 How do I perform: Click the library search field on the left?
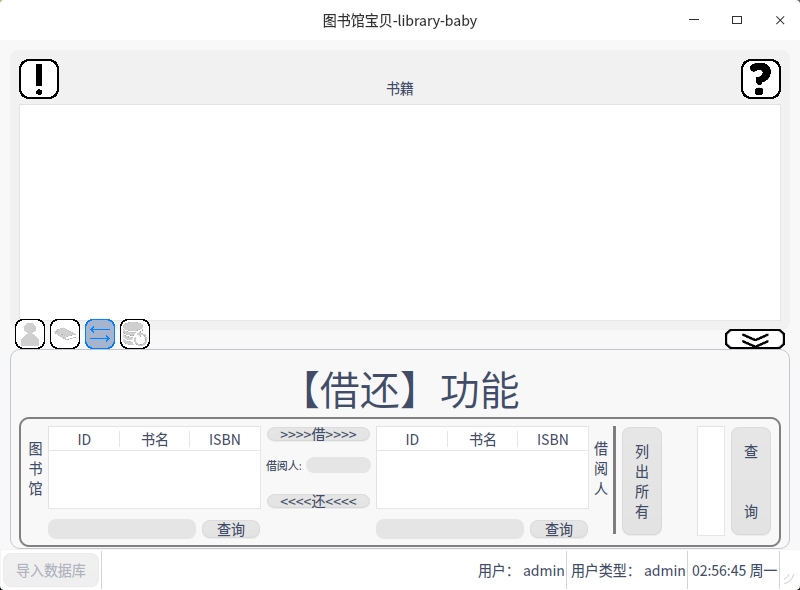point(122,529)
